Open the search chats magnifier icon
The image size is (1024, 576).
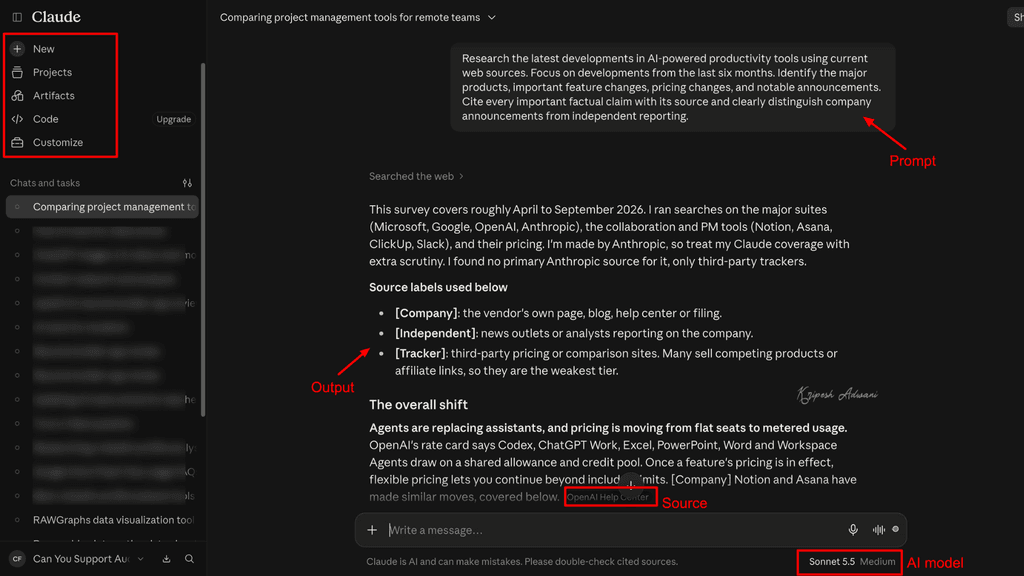click(189, 559)
